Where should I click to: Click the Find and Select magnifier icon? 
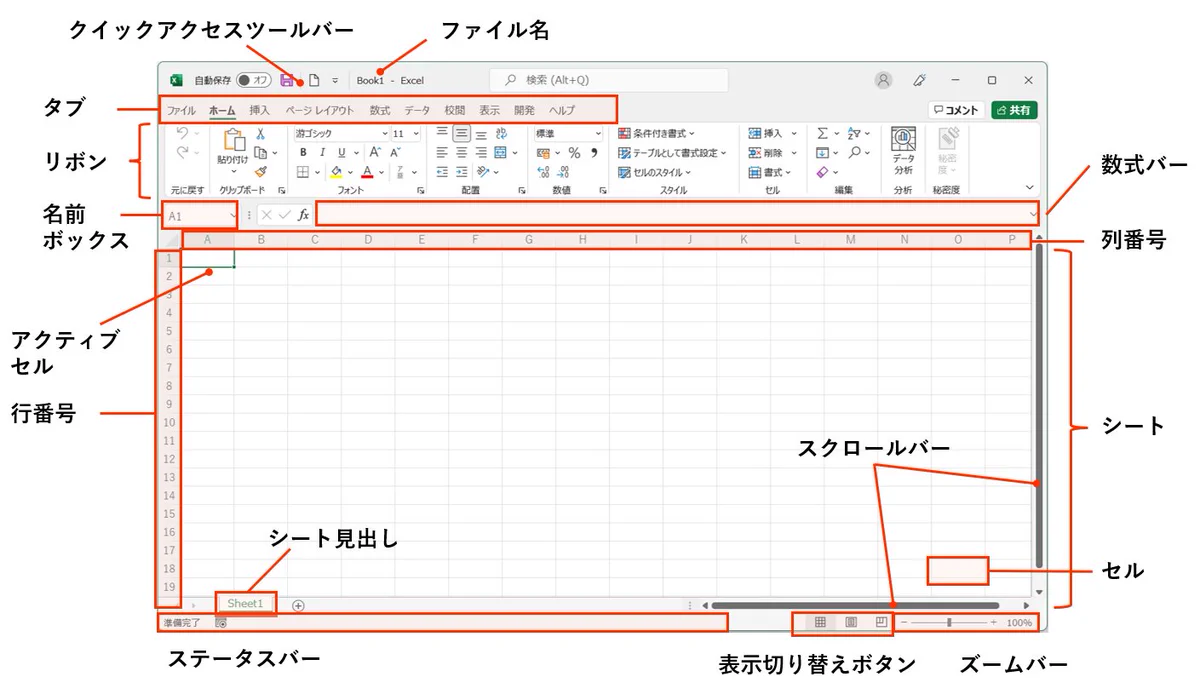click(854, 152)
